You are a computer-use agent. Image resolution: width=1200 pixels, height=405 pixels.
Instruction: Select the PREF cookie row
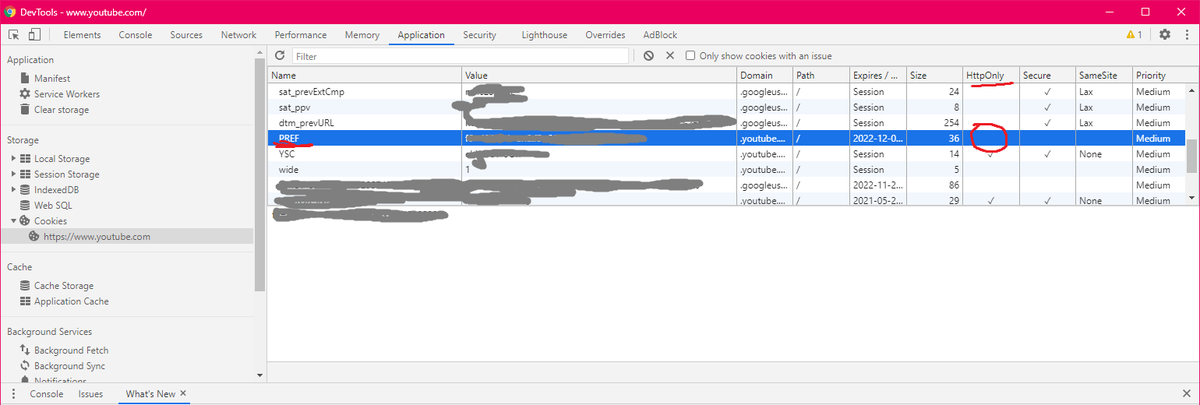click(x=727, y=138)
